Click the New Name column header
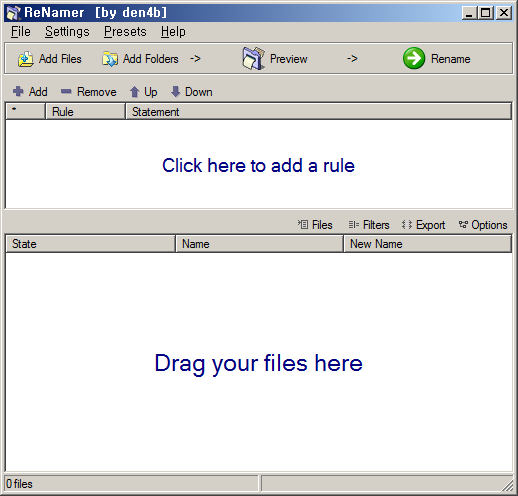 pos(428,244)
